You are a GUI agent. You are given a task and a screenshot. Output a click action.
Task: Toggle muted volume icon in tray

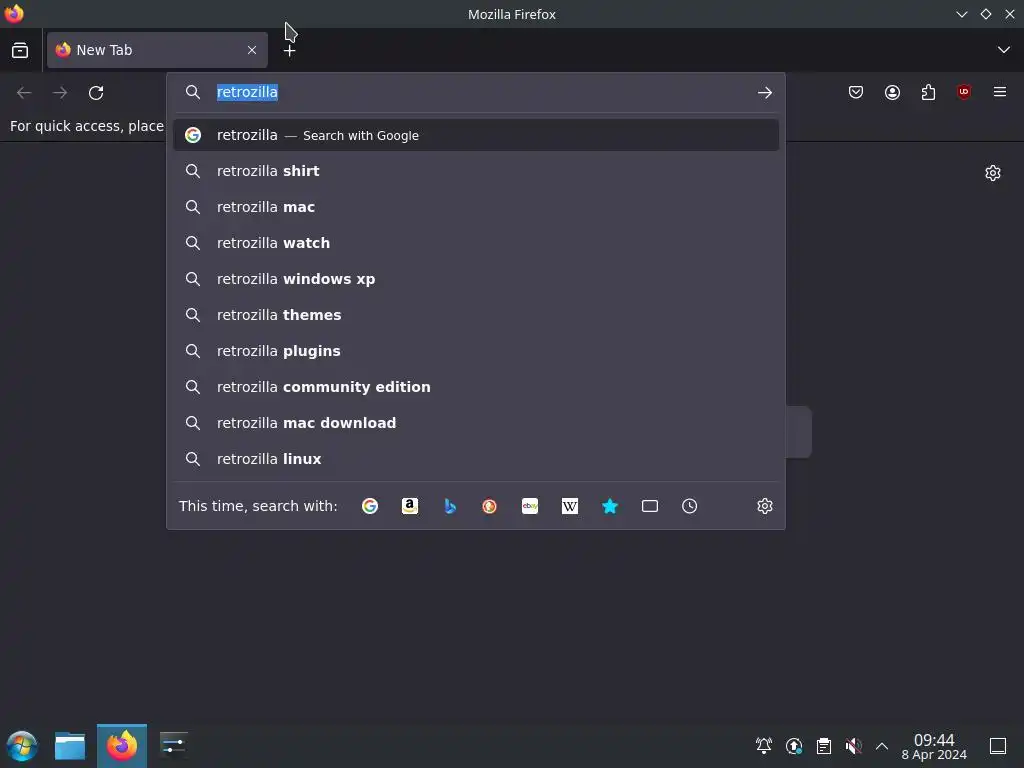point(854,746)
